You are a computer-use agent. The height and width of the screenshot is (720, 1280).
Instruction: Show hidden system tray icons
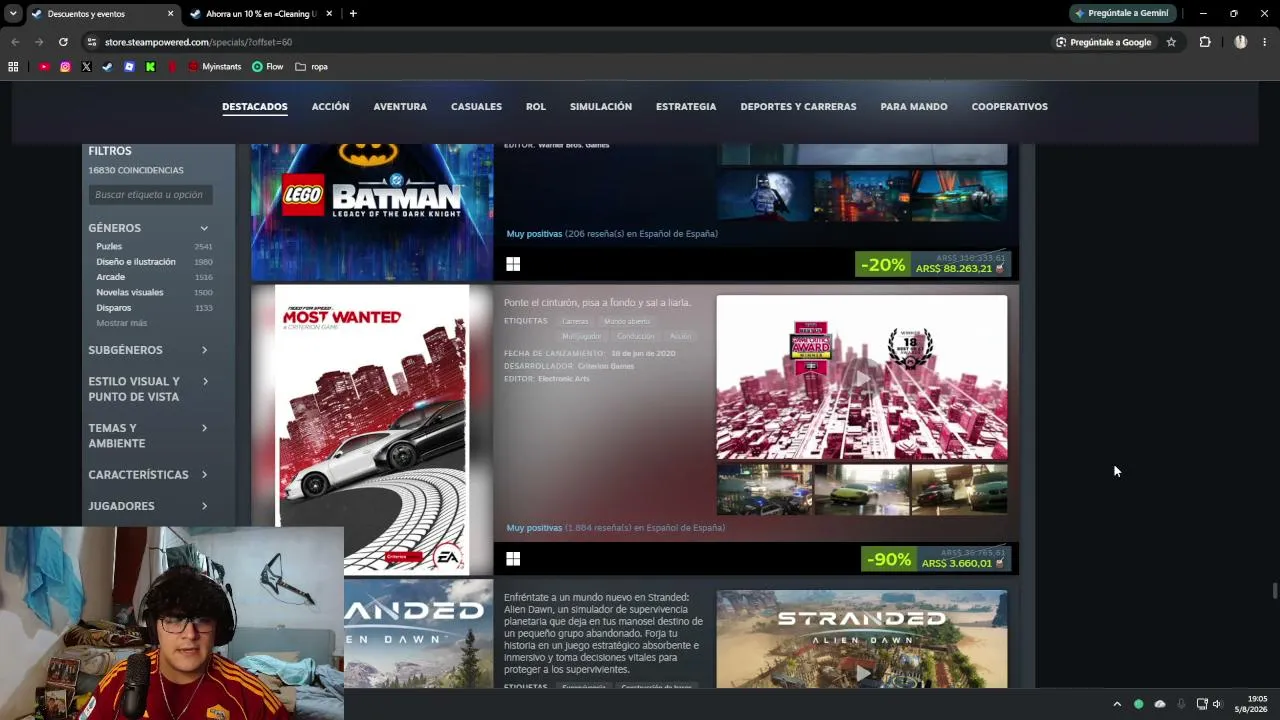[1117, 704]
